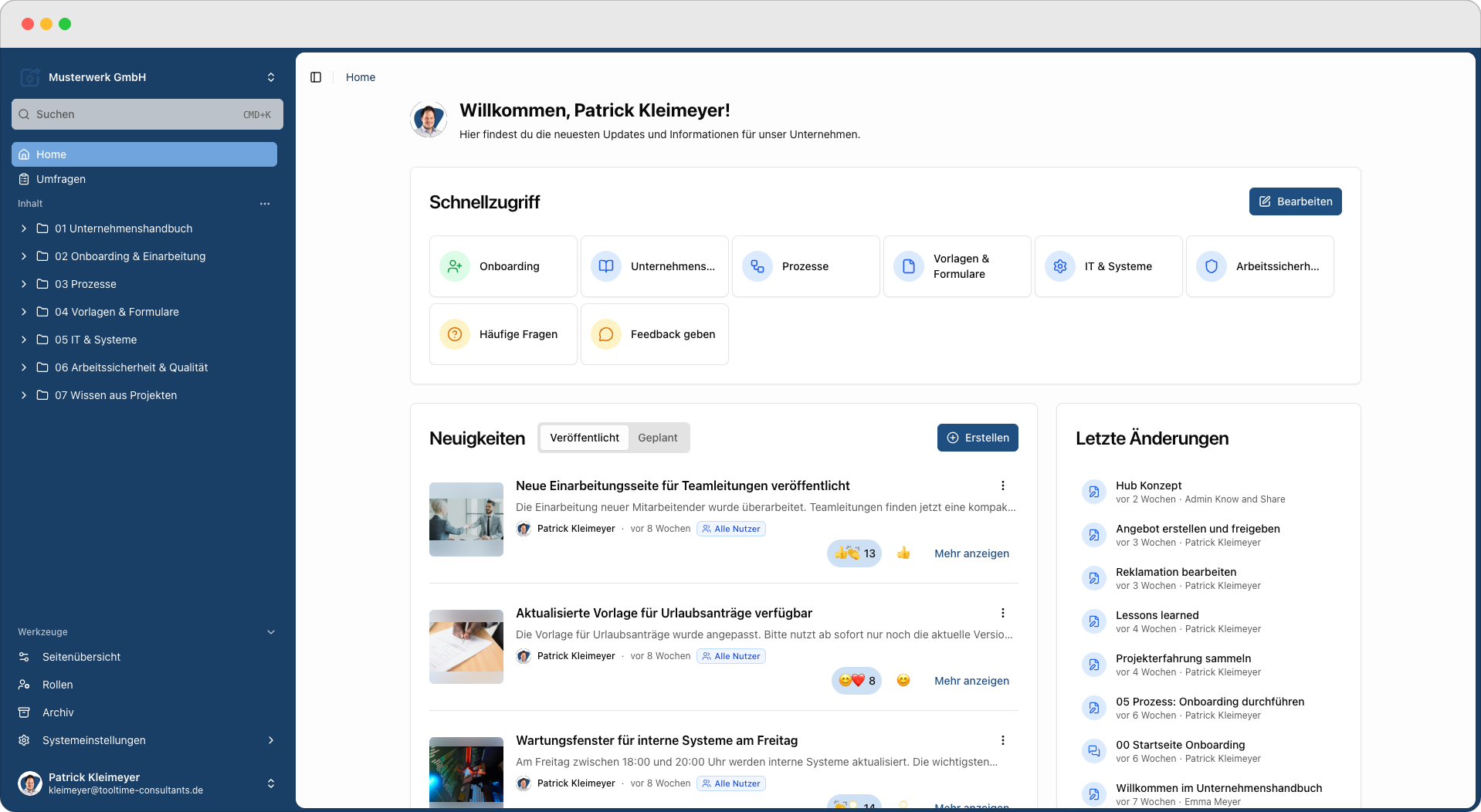Image resolution: width=1481 pixels, height=812 pixels.
Task: Switch to the Geplant tab
Action: [658, 438]
